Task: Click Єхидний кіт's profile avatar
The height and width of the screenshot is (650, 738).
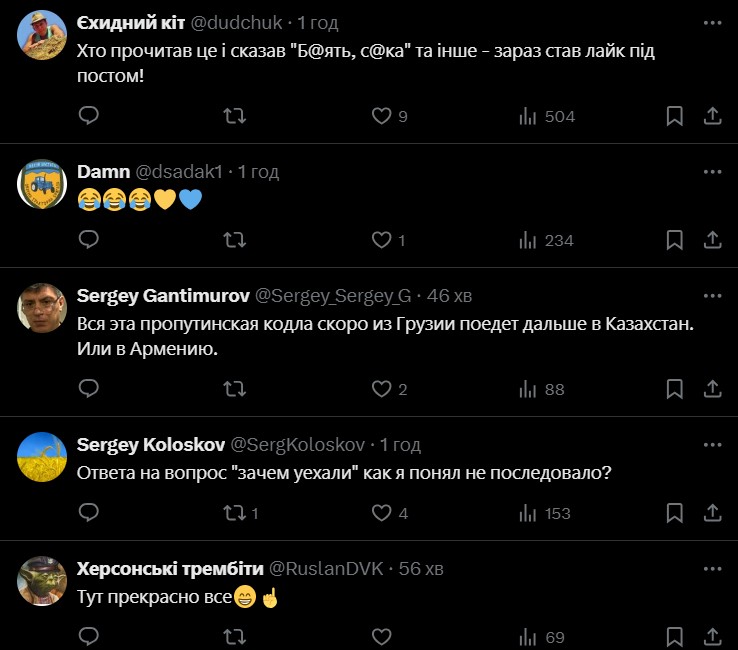Action: point(42,35)
